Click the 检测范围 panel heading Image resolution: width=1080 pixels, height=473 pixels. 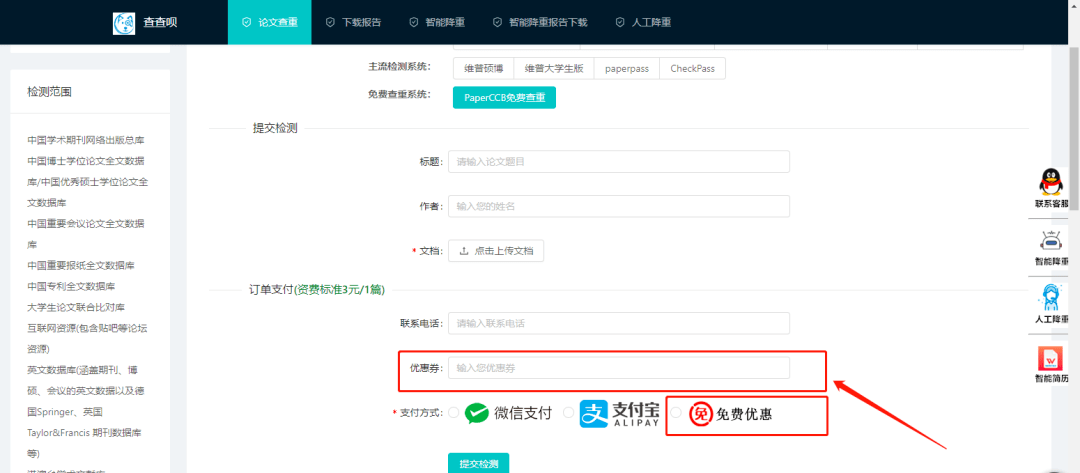[x=50, y=91]
